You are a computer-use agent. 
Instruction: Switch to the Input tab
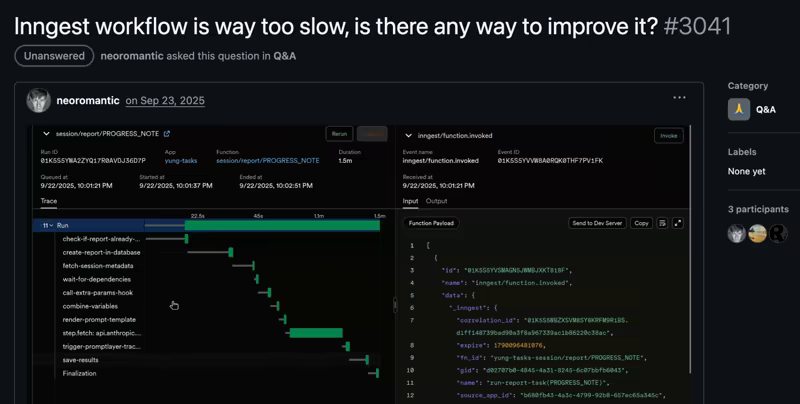tap(410, 201)
